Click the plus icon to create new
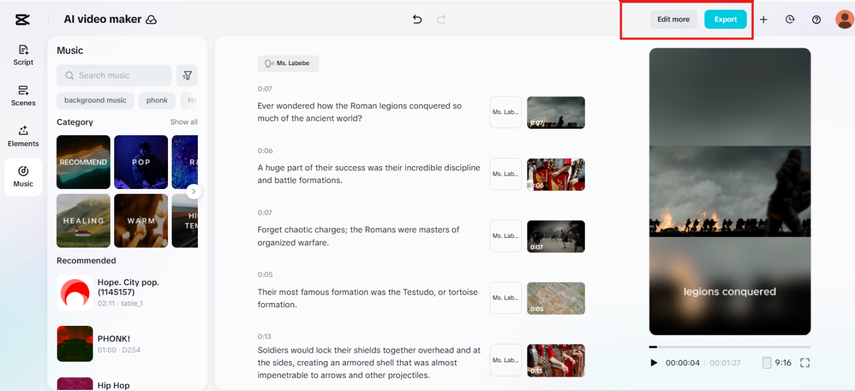 tap(763, 20)
